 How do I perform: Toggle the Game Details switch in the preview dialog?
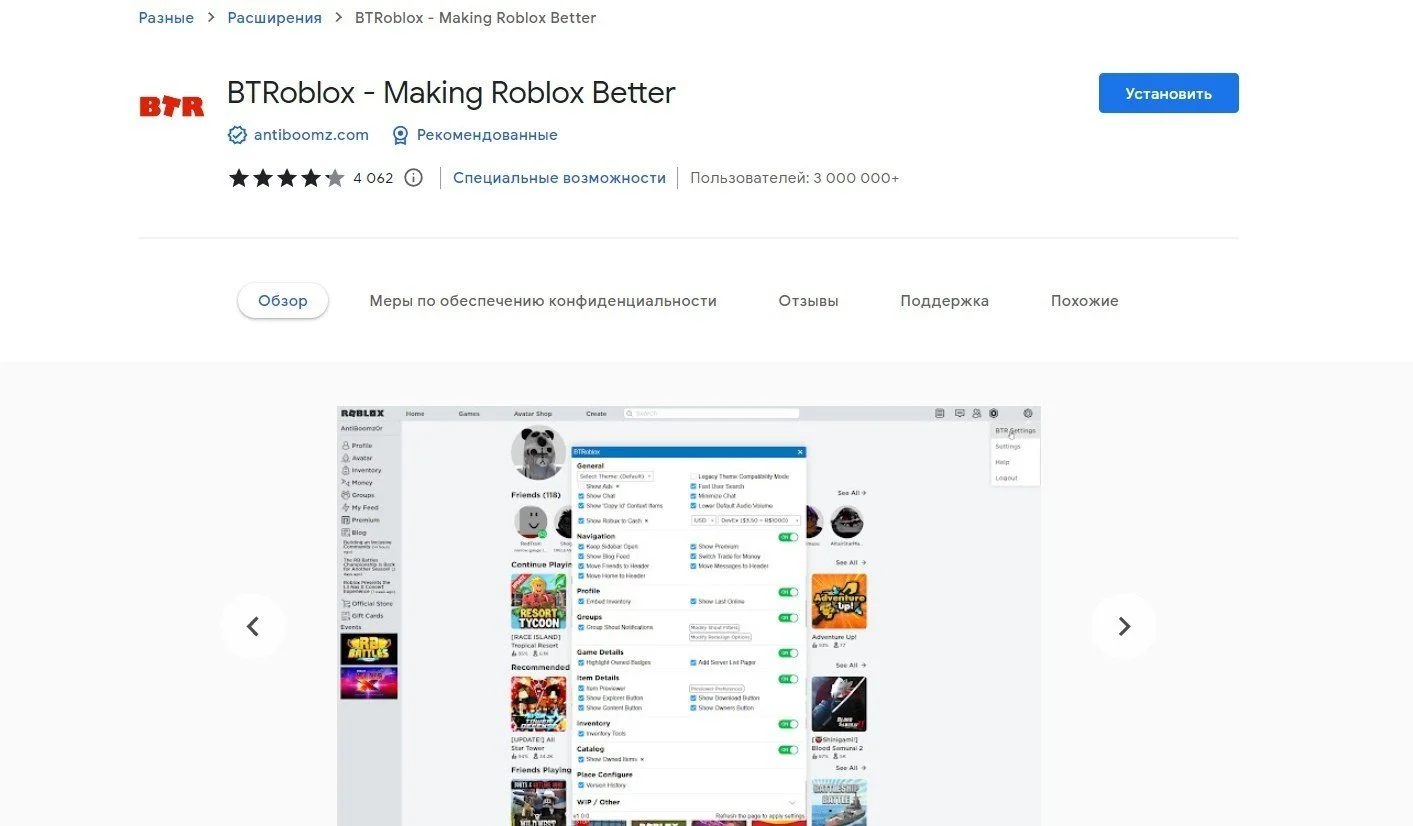pos(789,653)
